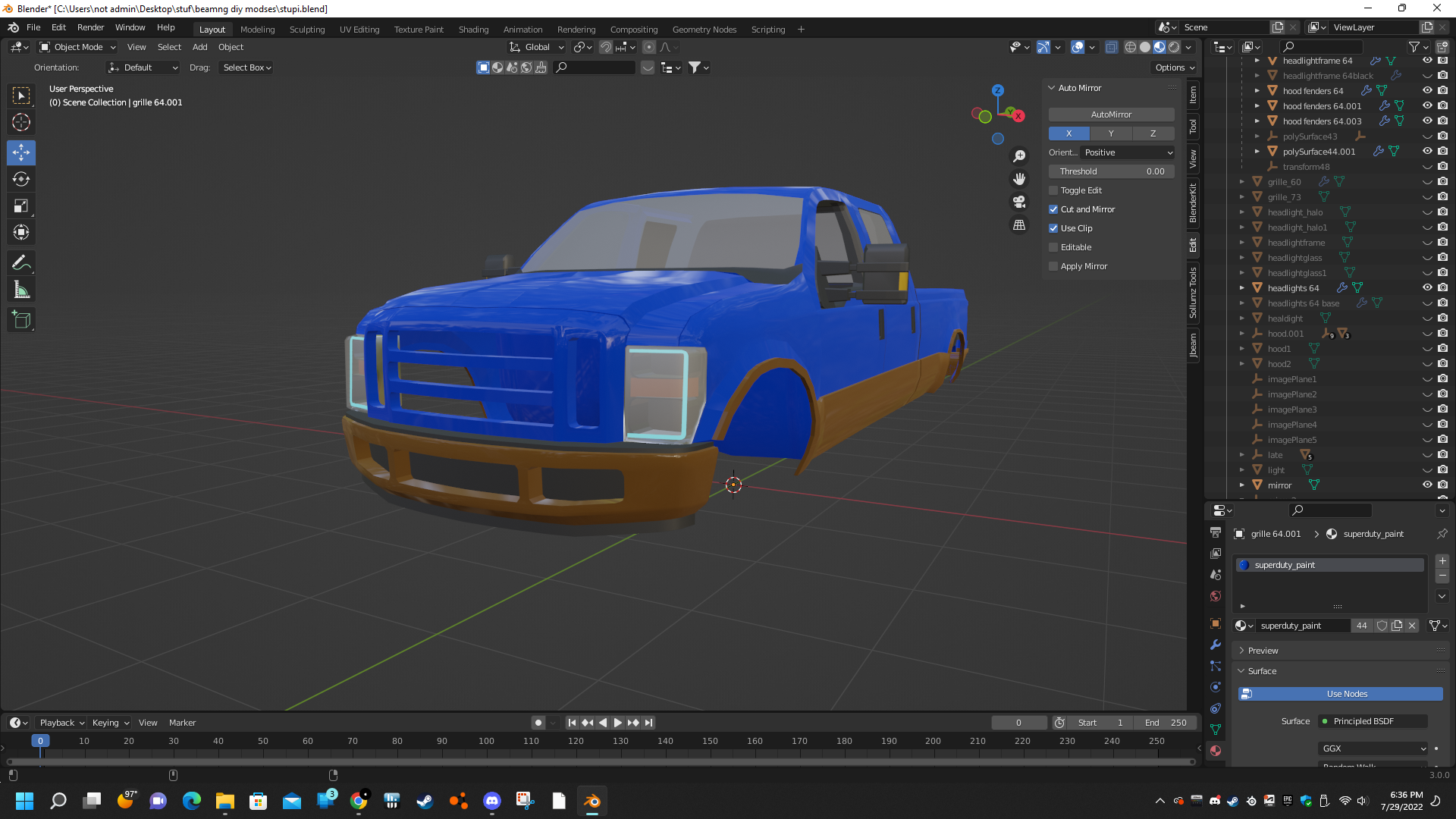Click the Use Nodes button
The image size is (1456, 819).
[x=1341, y=694]
